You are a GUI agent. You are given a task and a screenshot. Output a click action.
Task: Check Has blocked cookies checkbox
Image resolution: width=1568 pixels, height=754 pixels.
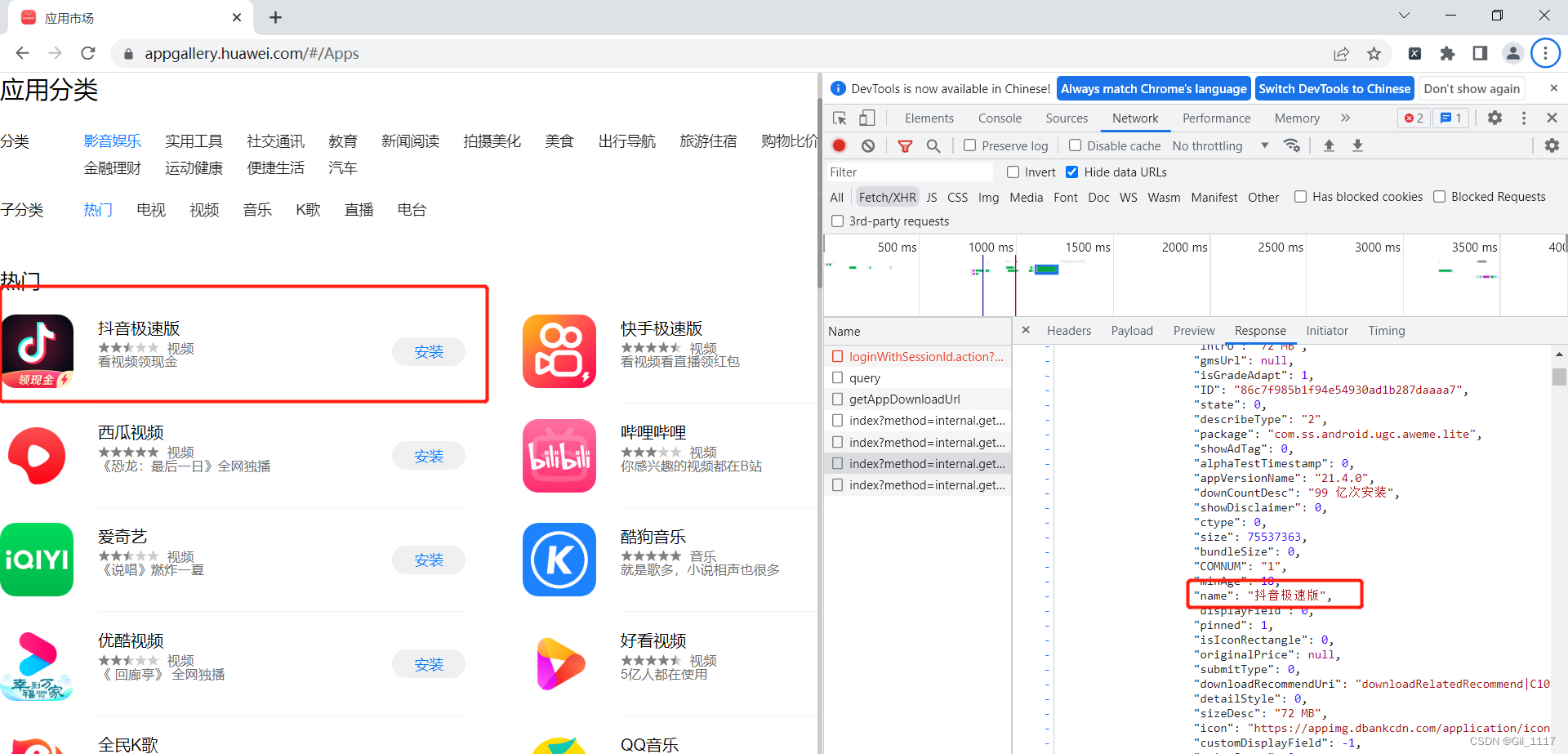(x=1301, y=197)
